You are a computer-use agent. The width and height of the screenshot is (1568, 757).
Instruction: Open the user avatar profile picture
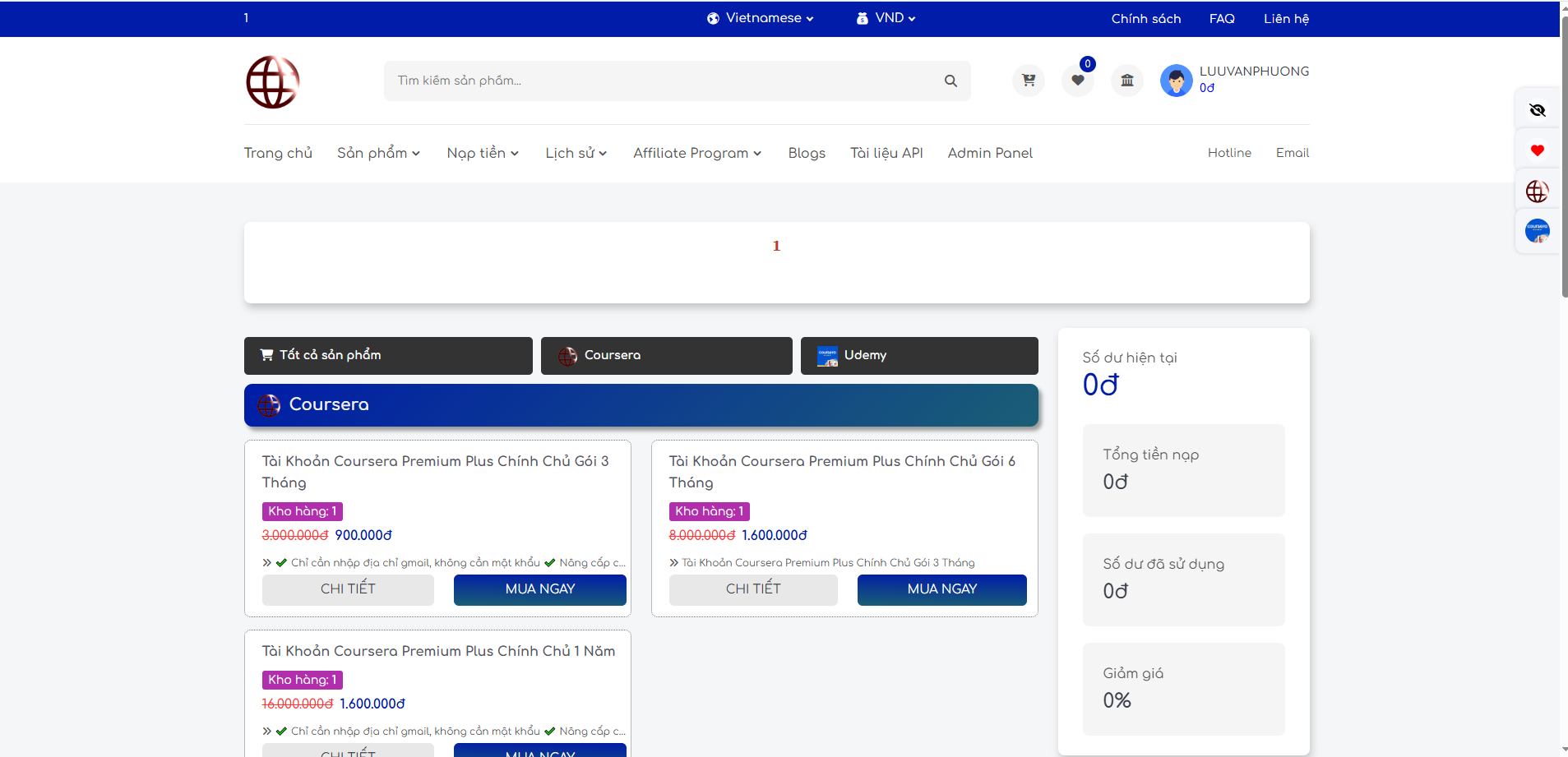click(1176, 81)
